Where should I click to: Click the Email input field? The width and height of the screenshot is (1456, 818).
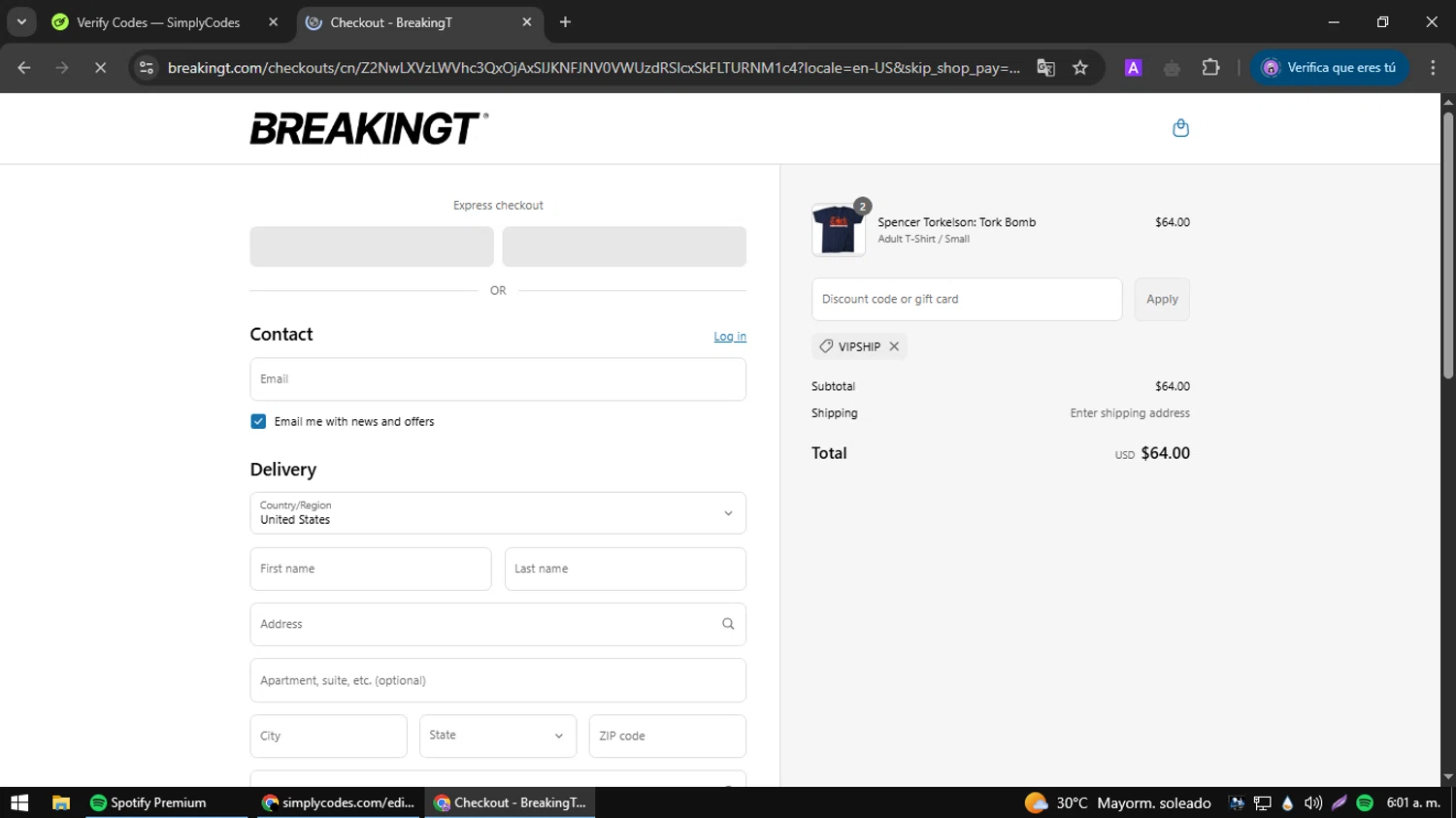tap(498, 379)
